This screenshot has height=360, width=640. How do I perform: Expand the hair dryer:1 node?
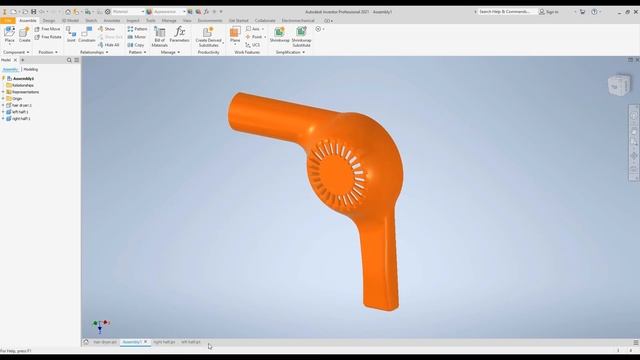[x=3, y=105]
